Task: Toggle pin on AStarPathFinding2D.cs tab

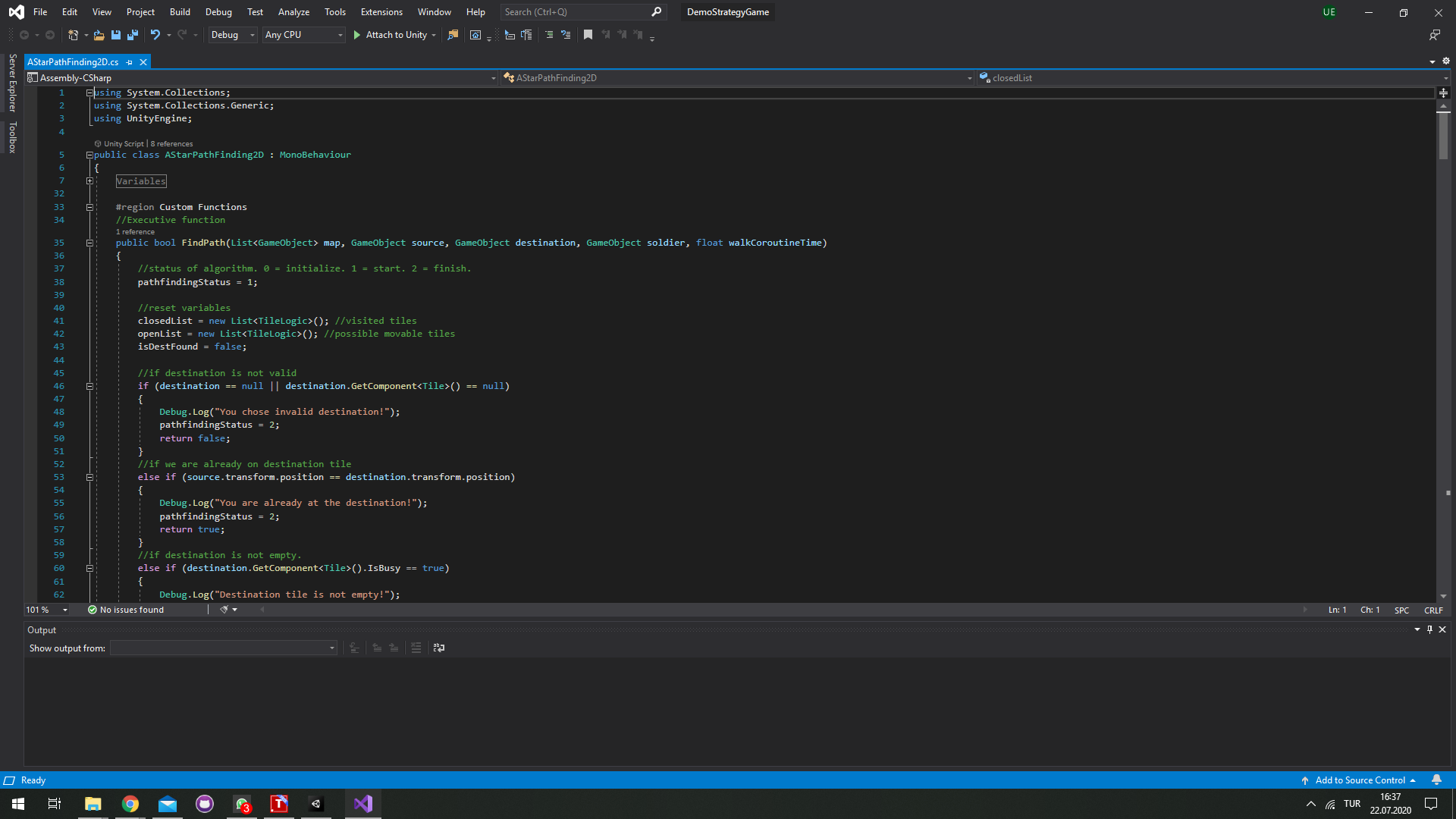Action: tap(130, 62)
